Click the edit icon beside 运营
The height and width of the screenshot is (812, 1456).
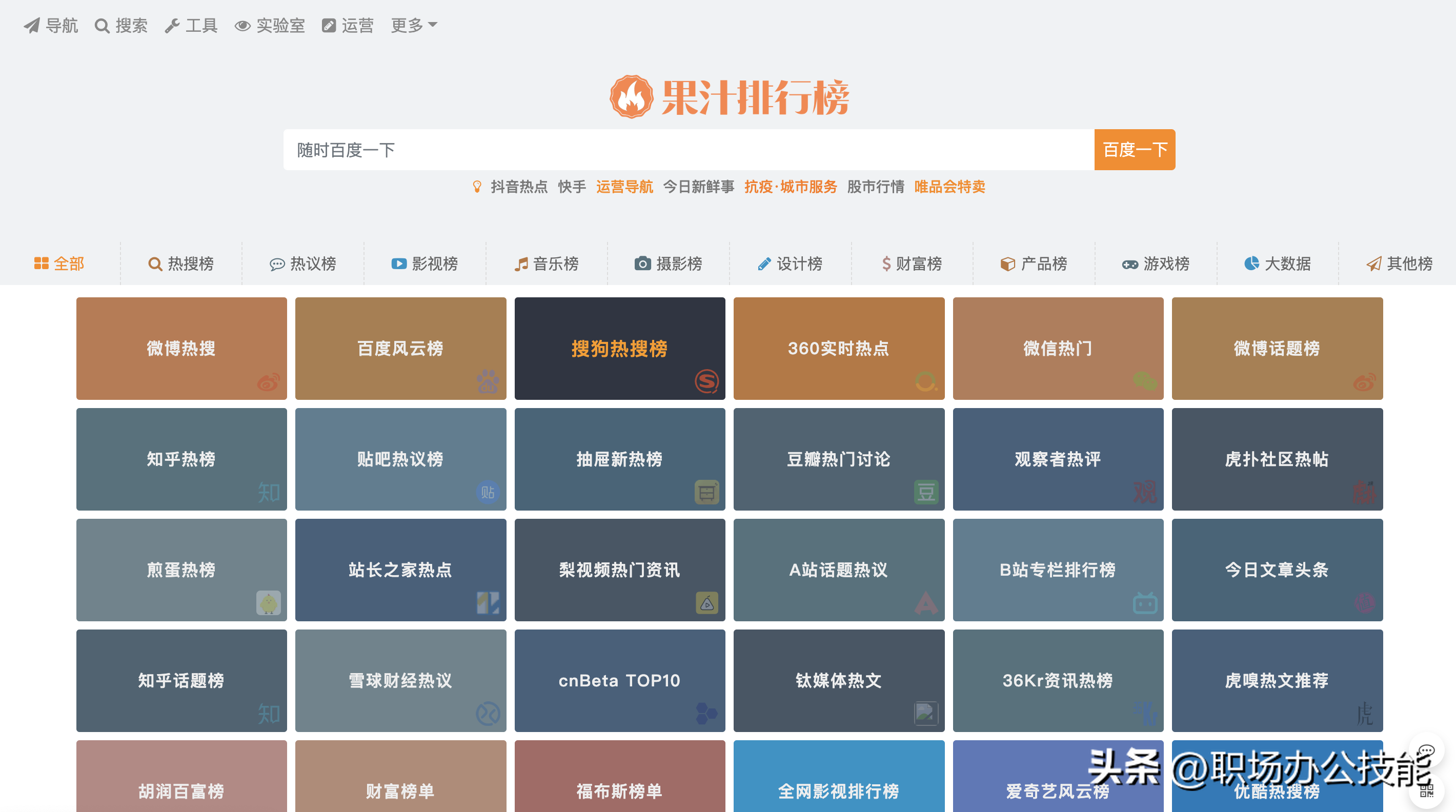[x=329, y=26]
